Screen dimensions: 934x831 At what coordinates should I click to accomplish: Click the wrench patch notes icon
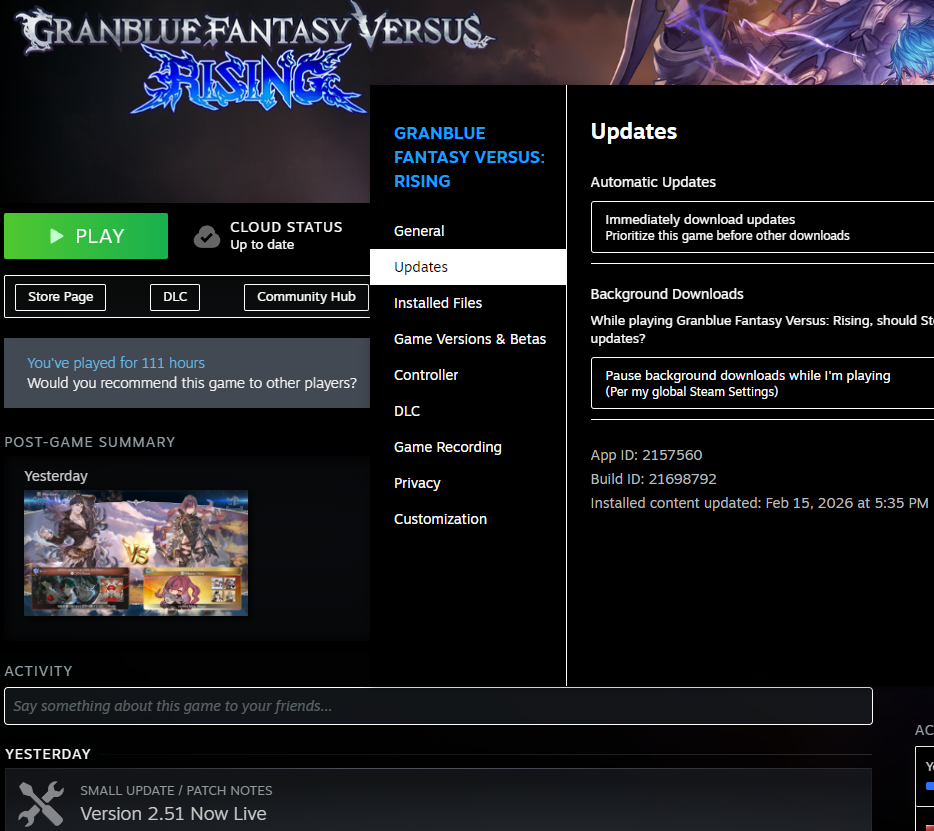pos(41,803)
